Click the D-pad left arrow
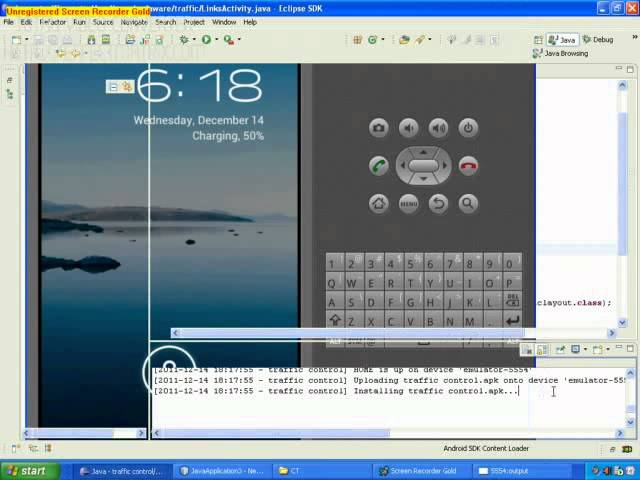The height and width of the screenshot is (480, 640). 402,165
